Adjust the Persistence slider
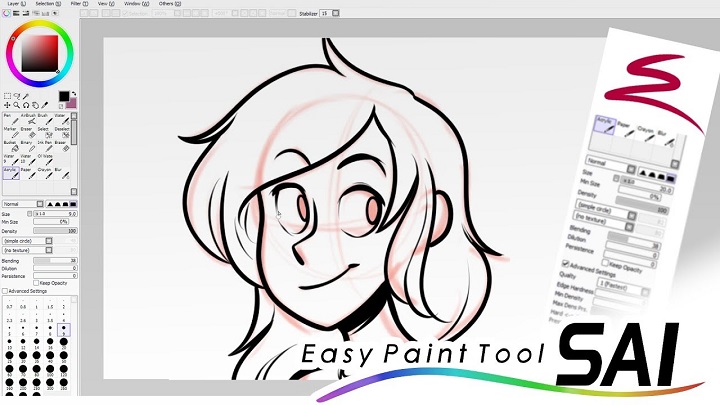 [55, 276]
